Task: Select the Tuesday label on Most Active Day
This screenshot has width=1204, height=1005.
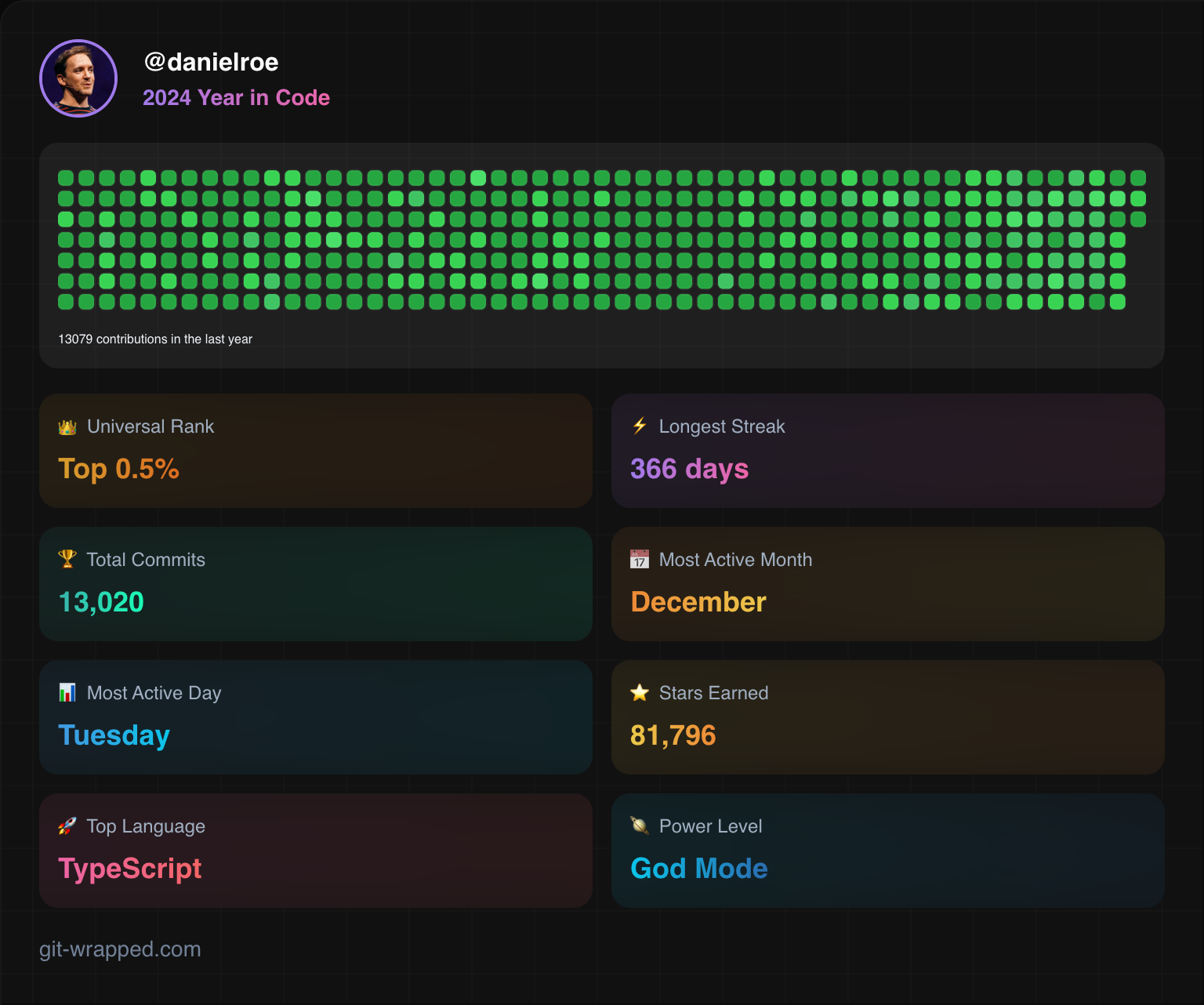Action: 114,735
